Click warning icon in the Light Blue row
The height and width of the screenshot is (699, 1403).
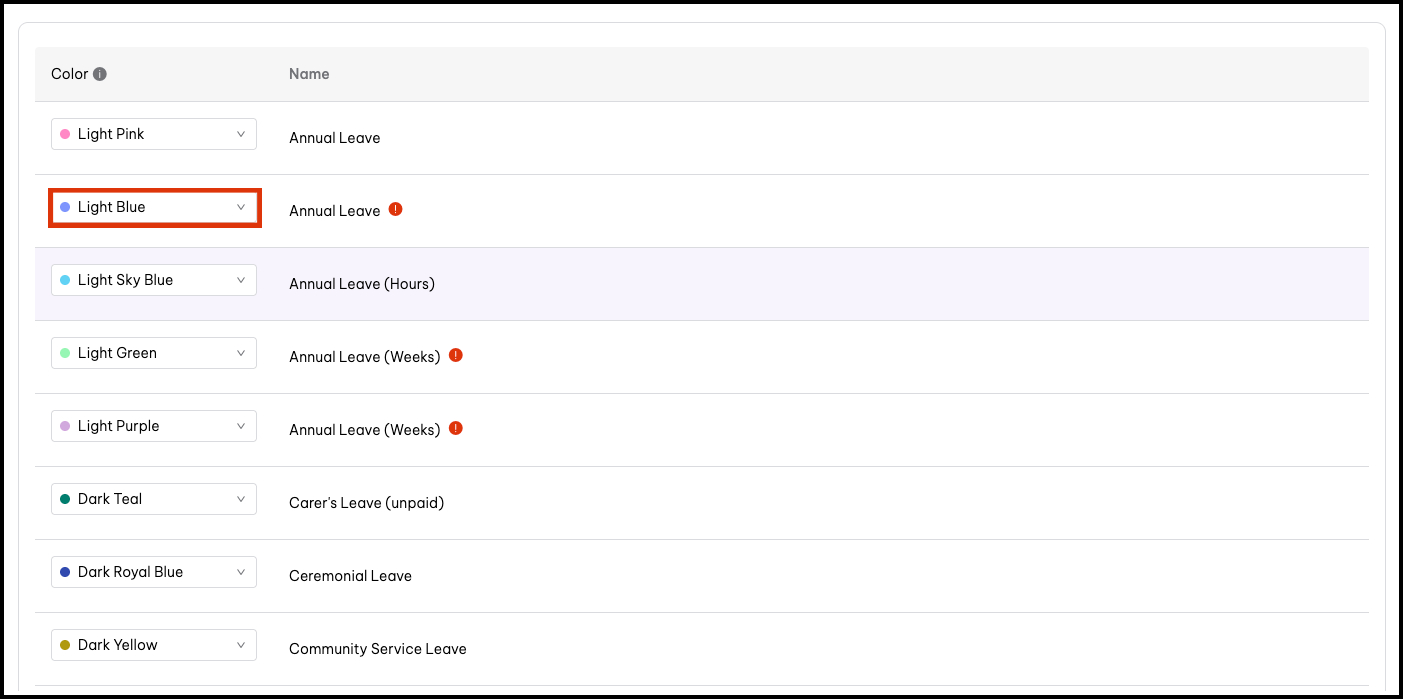pyautogui.click(x=395, y=210)
